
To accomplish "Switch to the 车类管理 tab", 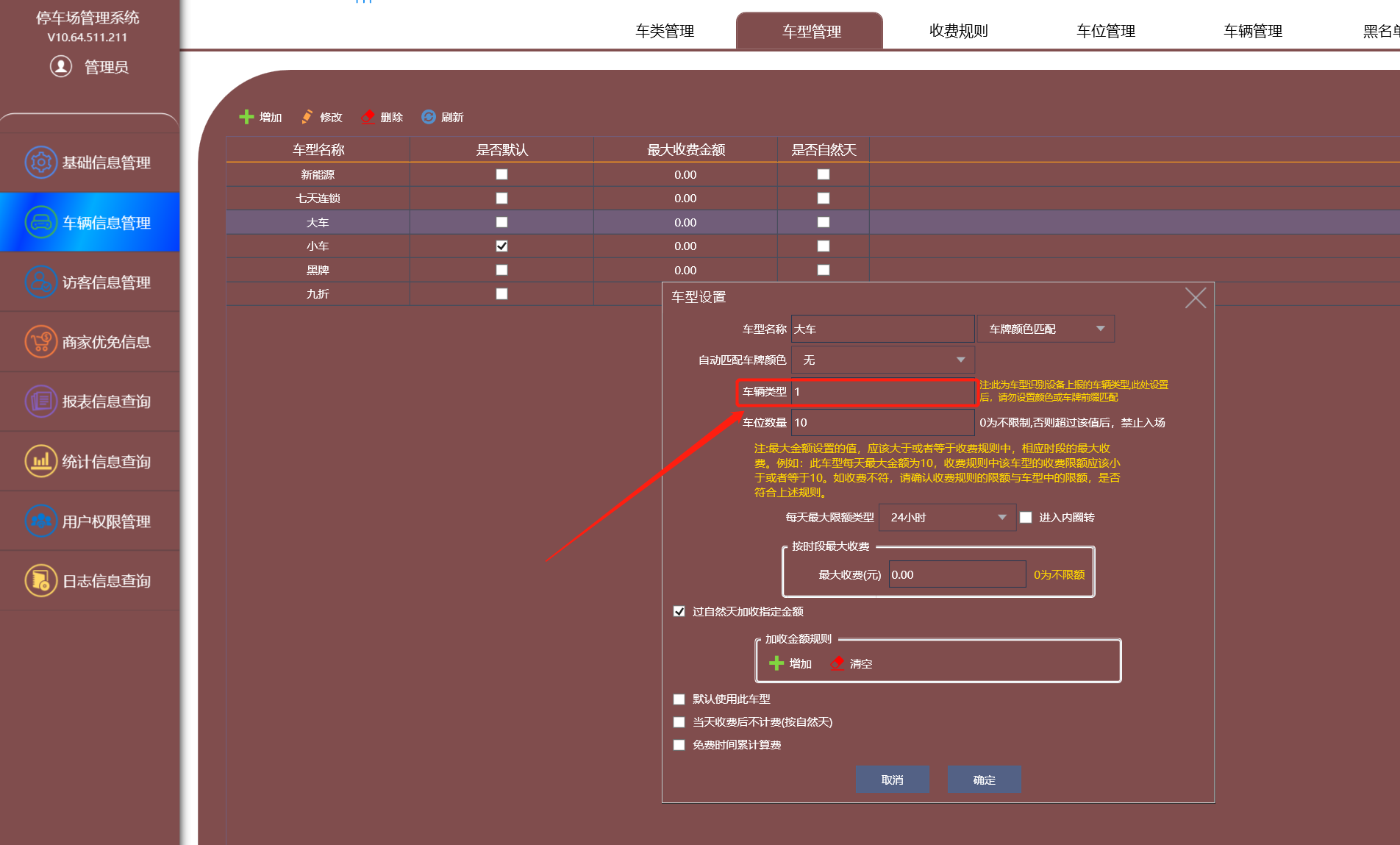I will [665, 31].
